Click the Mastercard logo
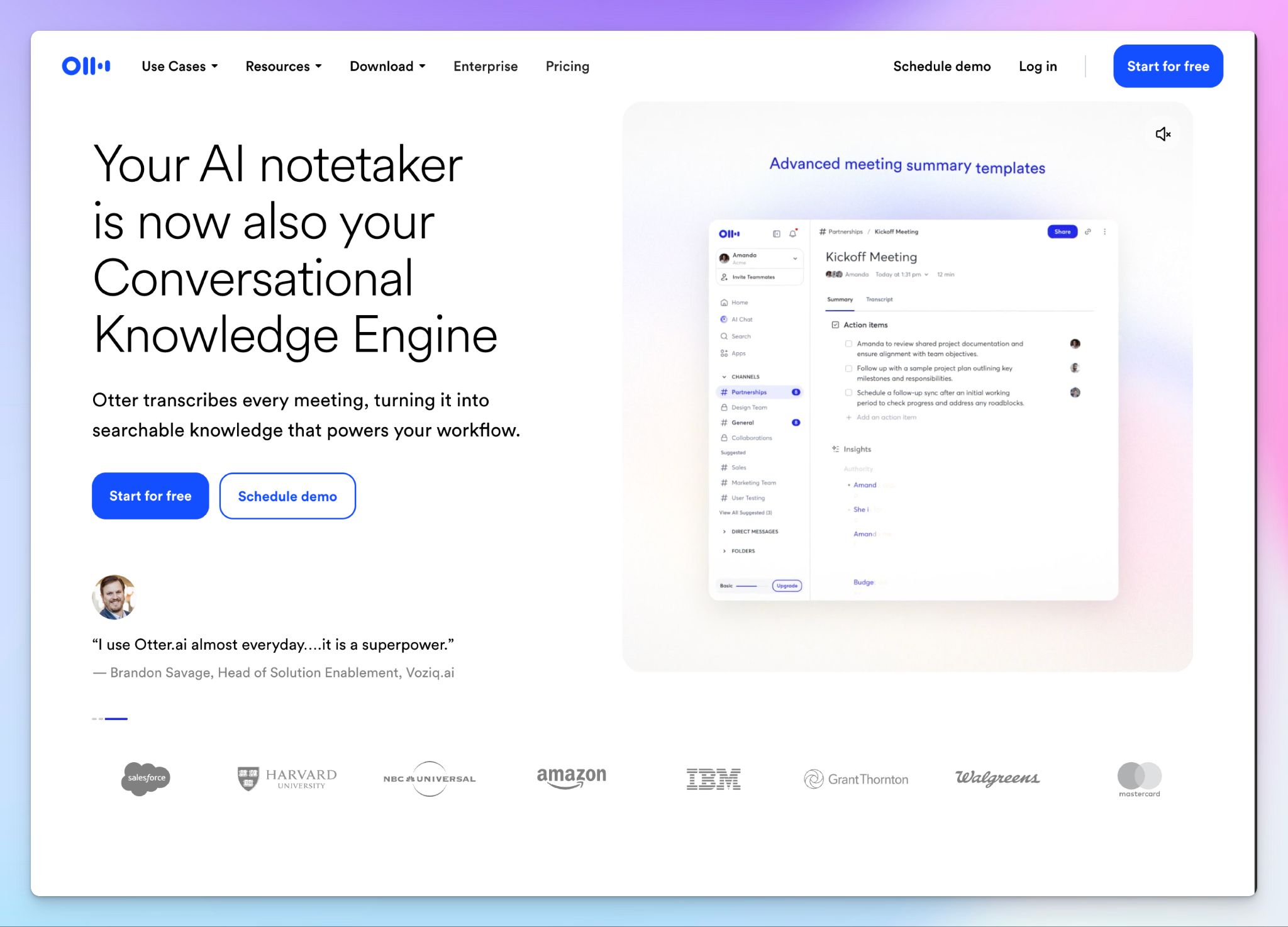Viewport: 1288px width, 927px height. [1139, 780]
